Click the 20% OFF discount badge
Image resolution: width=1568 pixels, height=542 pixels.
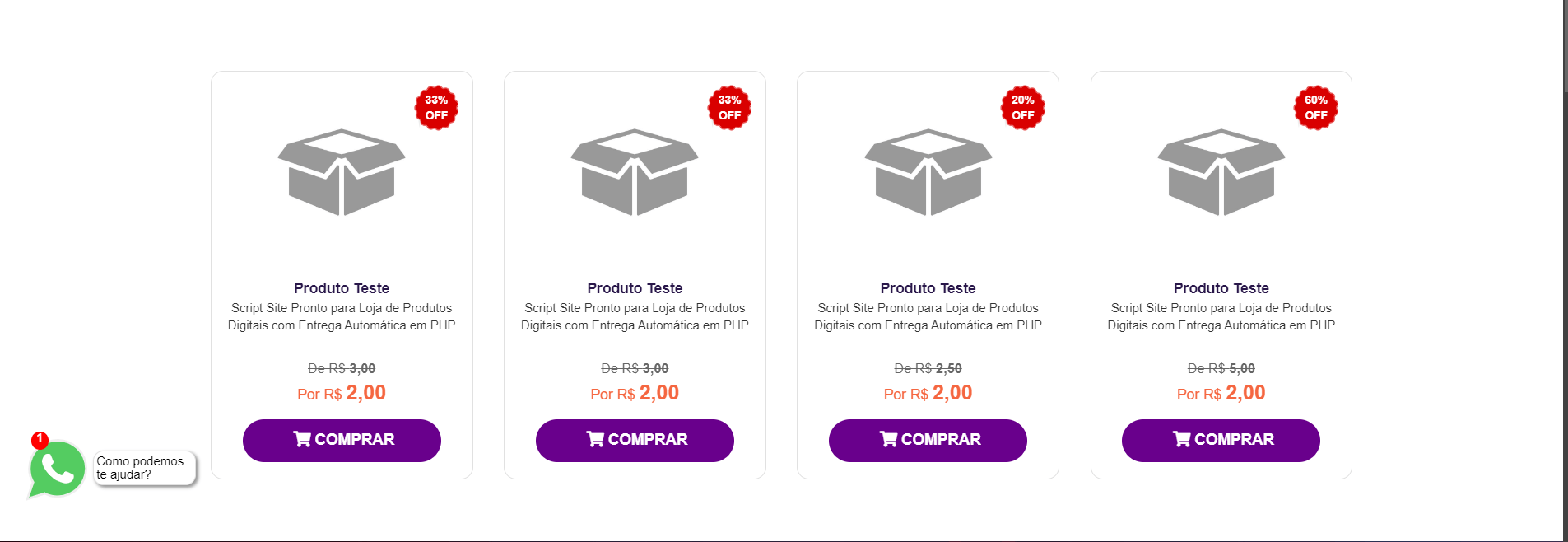click(x=1022, y=108)
